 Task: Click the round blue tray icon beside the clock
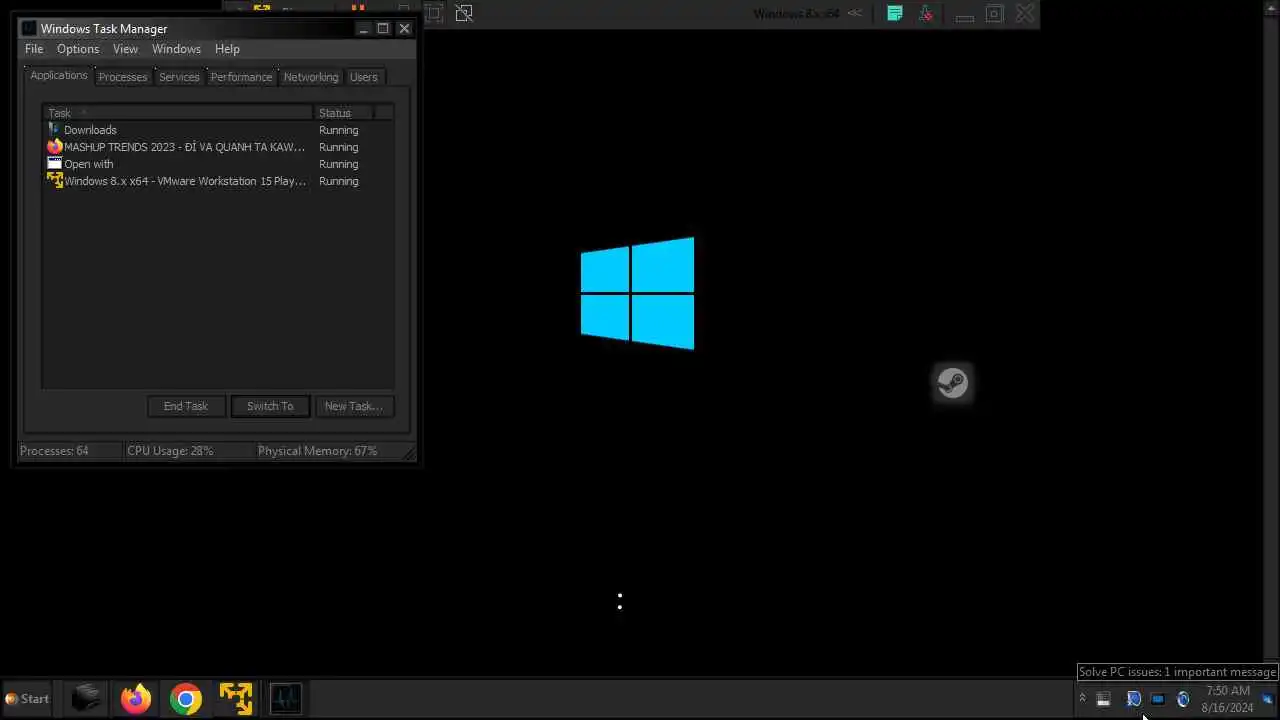click(x=1183, y=699)
